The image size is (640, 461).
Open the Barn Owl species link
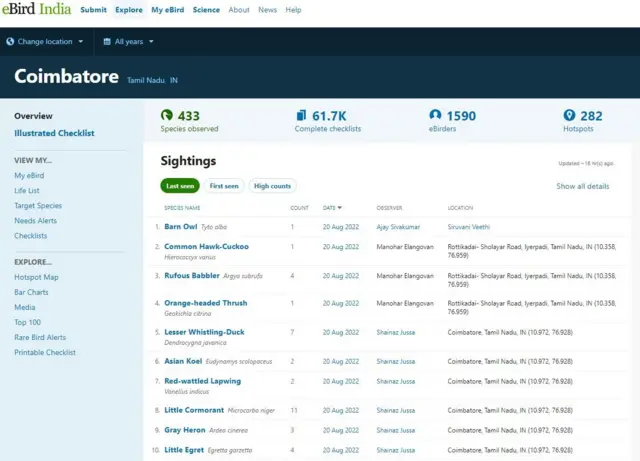click(180, 227)
